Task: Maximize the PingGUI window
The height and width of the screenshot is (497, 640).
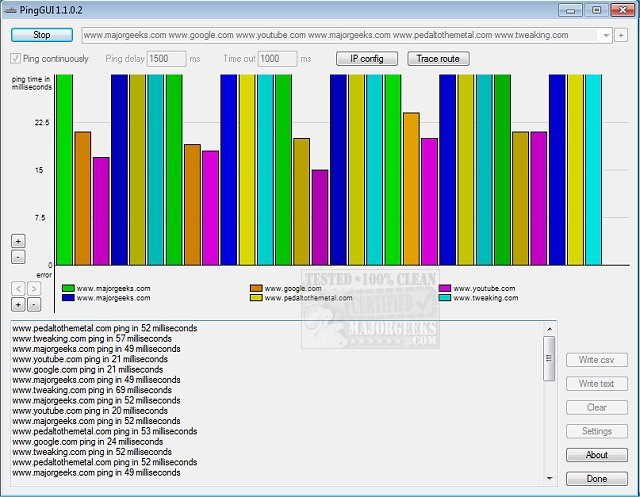Action: 596,10
